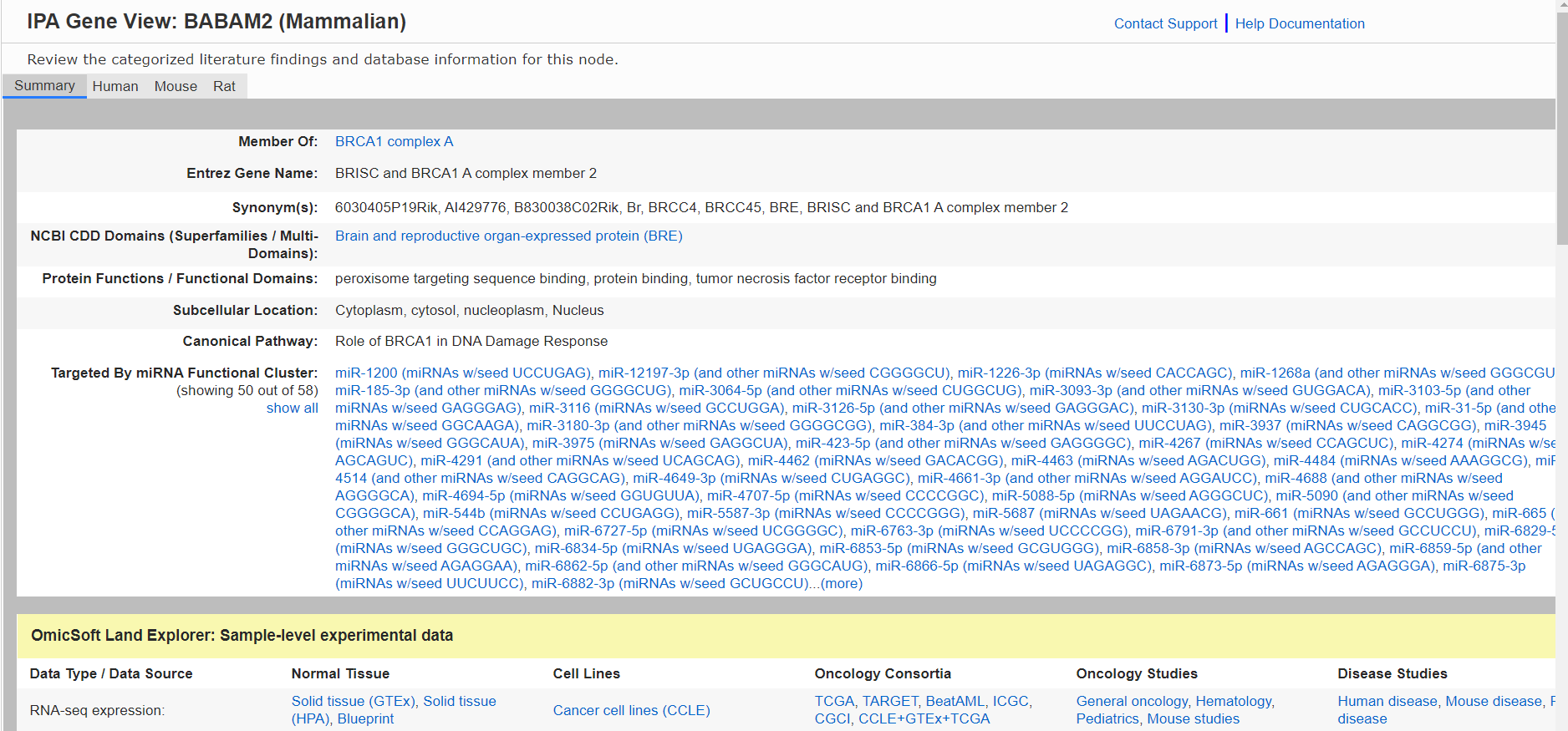Open miR-3116 (miRNAs w/seed GCCUGGA) link
Viewport: 1568px width, 731px height.
(x=656, y=408)
